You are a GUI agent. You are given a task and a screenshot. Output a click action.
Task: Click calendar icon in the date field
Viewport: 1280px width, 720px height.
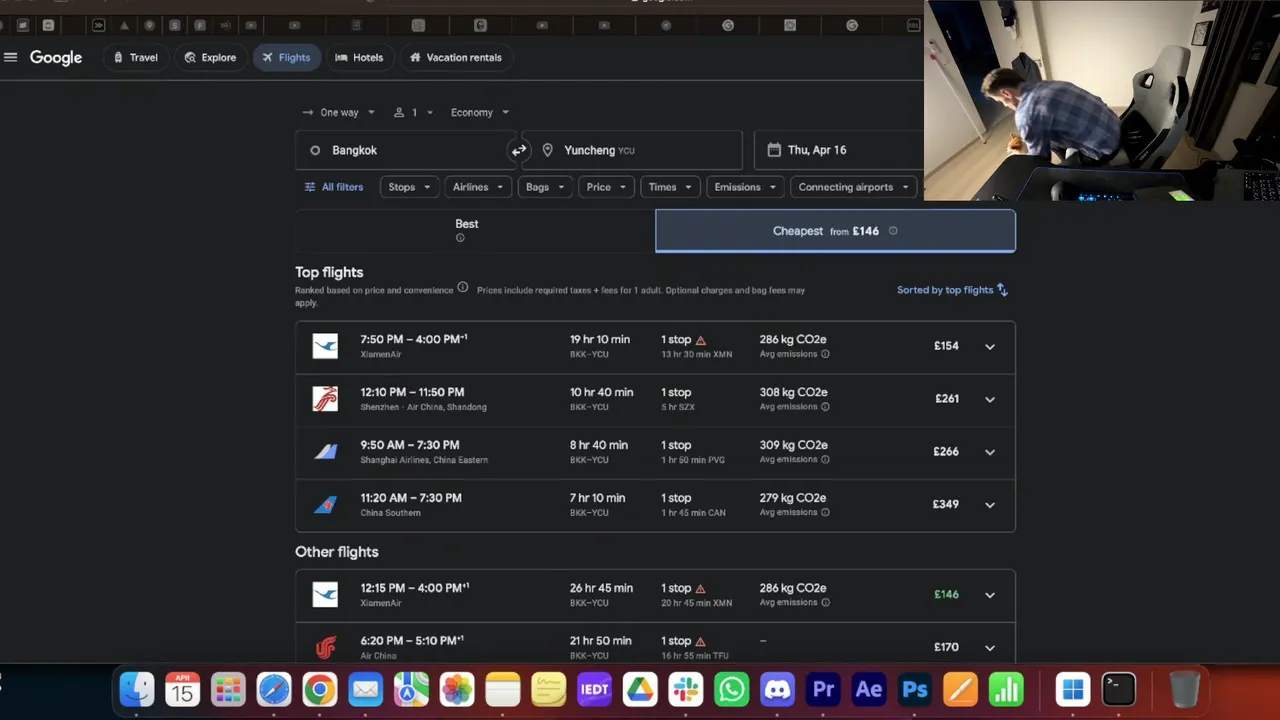point(773,150)
